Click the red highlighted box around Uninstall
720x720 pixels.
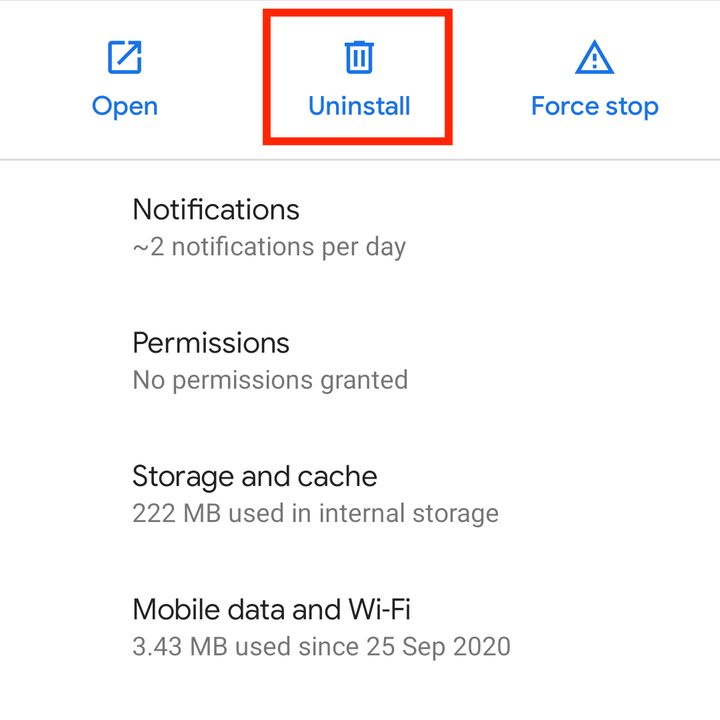click(x=358, y=77)
